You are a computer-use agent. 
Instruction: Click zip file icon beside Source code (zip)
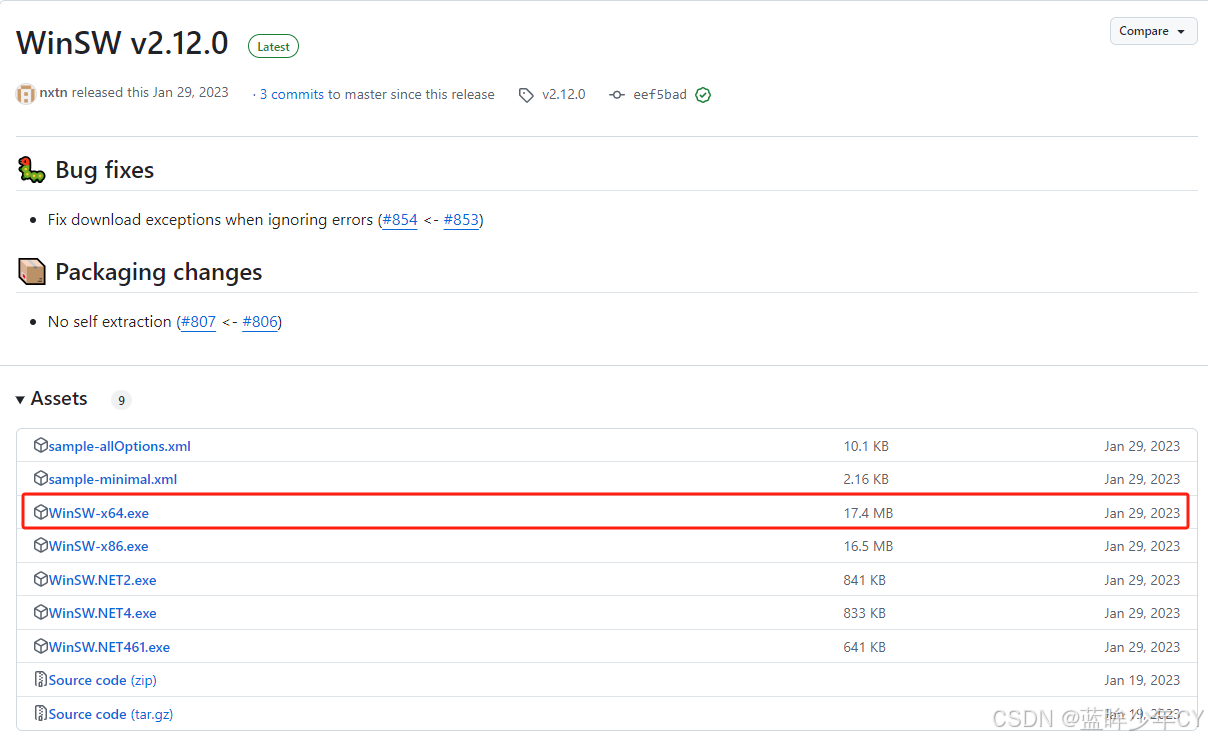coord(41,680)
